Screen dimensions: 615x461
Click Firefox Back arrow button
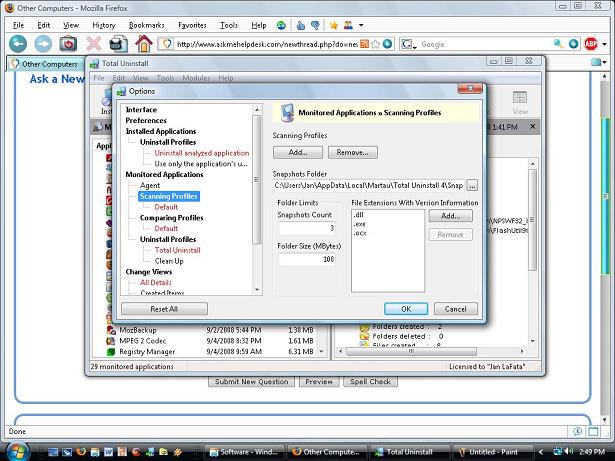coord(18,44)
